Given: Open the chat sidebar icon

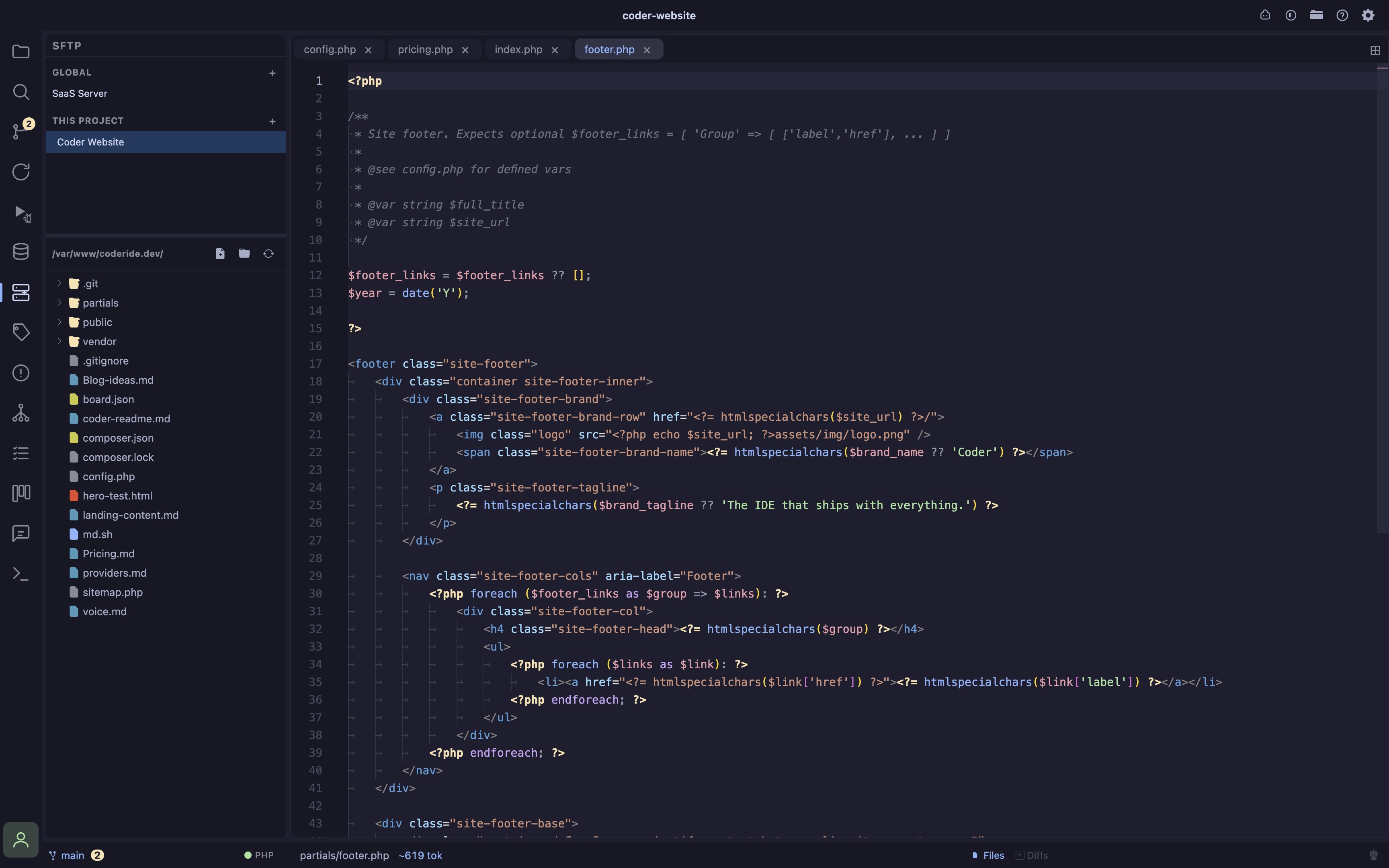Looking at the screenshot, I should (x=20, y=533).
